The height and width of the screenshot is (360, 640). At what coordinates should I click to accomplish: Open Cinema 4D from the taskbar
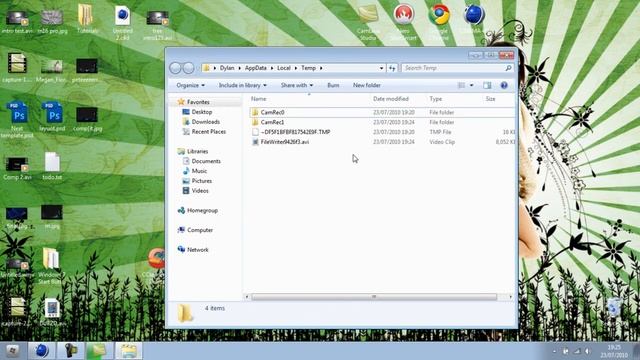[x=41, y=351]
